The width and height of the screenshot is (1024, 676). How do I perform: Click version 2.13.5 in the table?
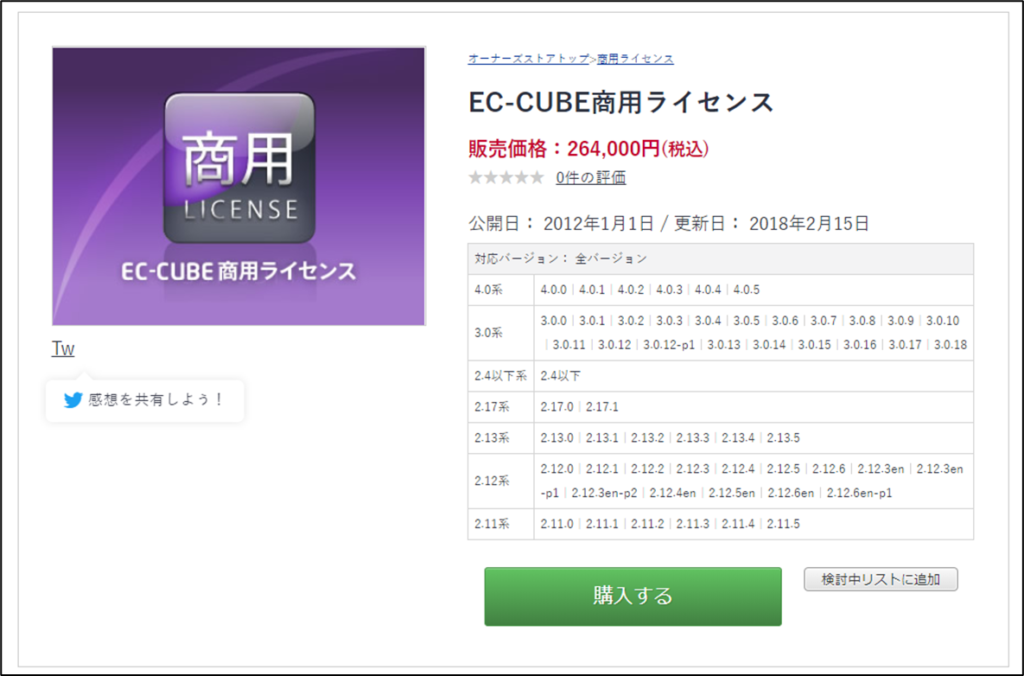click(x=784, y=438)
